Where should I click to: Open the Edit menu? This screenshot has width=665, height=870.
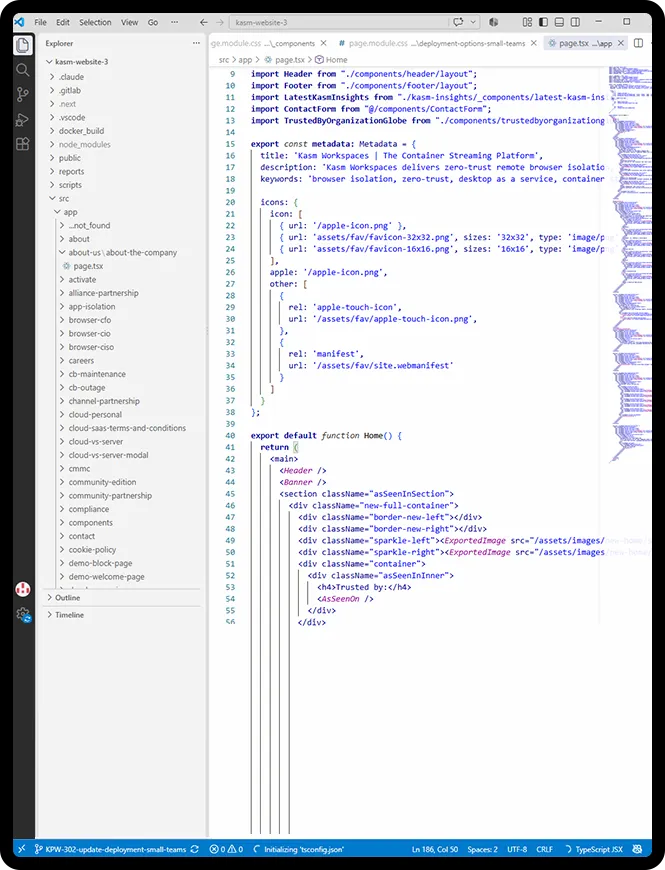(x=63, y=22)
